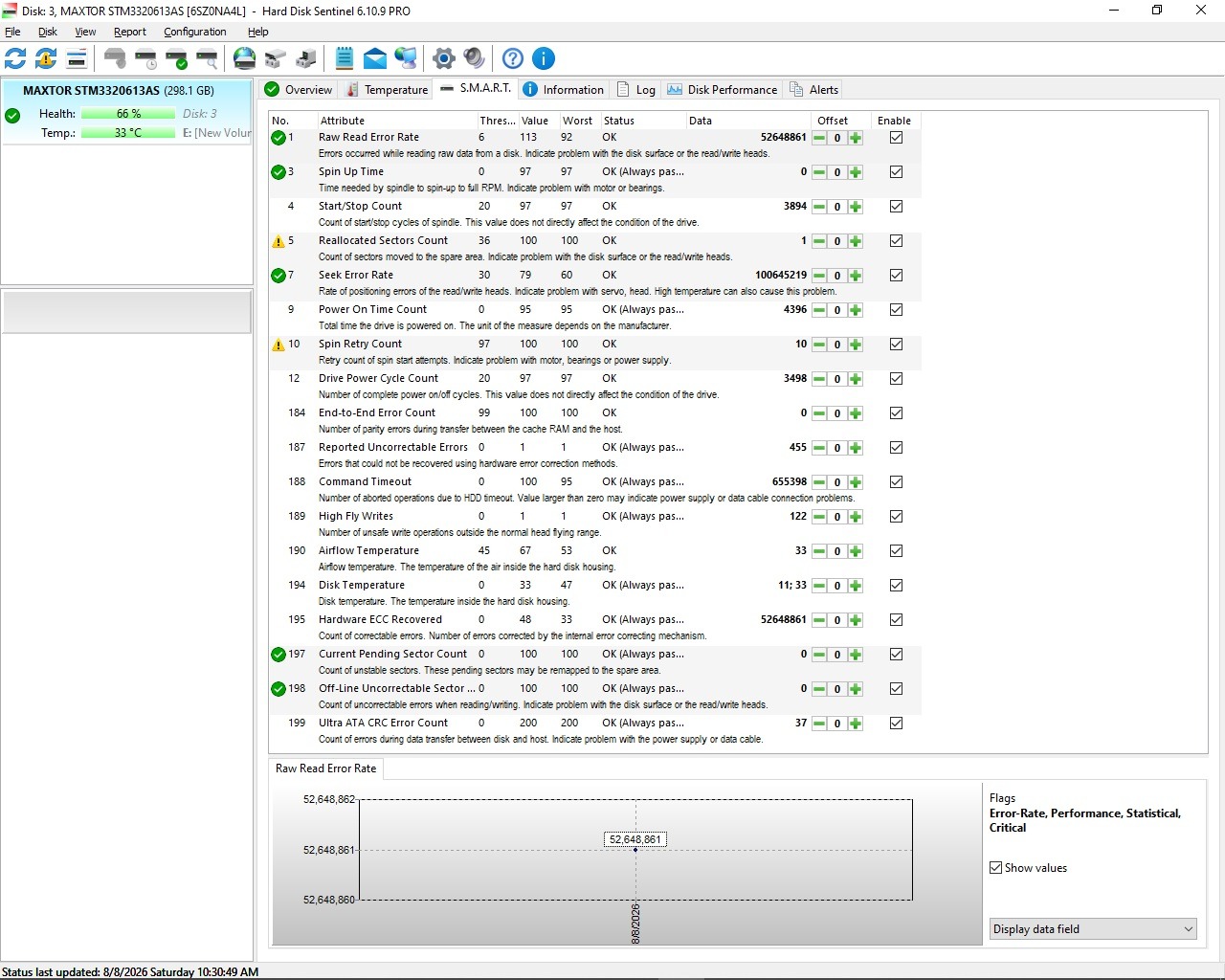Open the Report menu
The width and height of the screenshot is (1225, 980).
click(130, 32)
